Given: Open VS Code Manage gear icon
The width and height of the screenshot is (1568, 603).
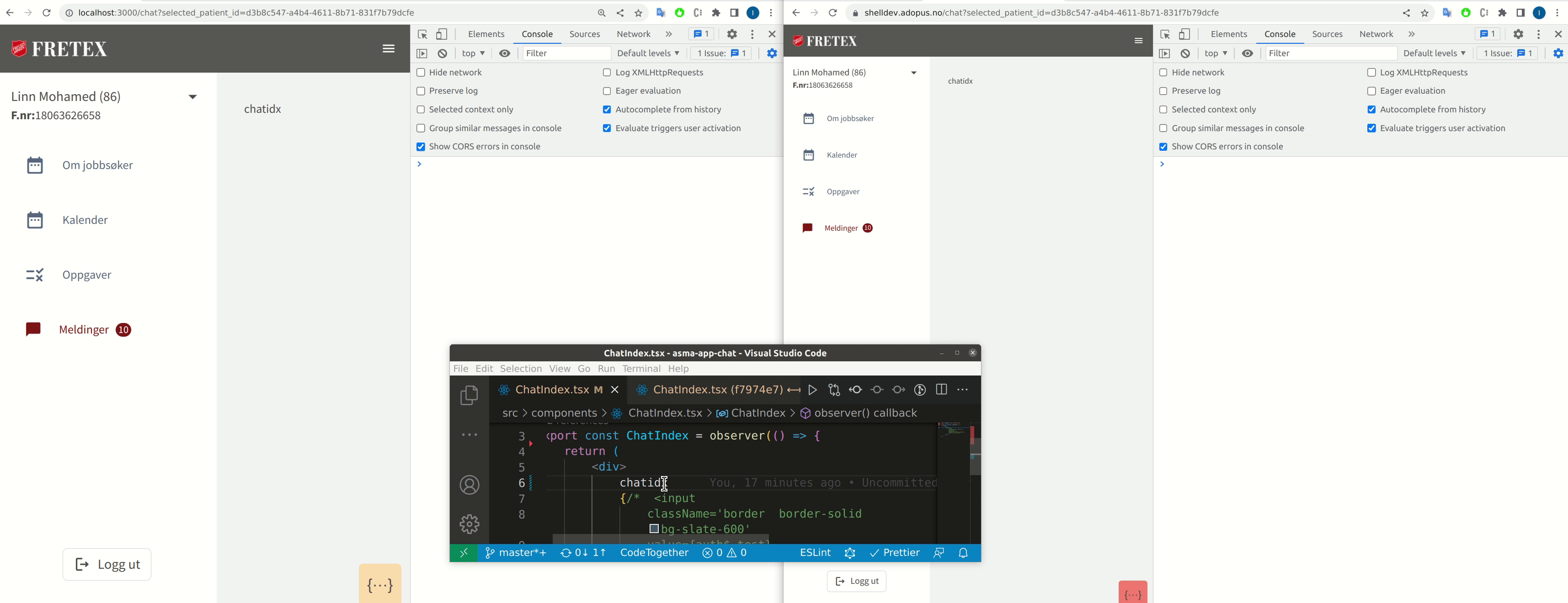Looking at the screenshot, I should [469, 524].
